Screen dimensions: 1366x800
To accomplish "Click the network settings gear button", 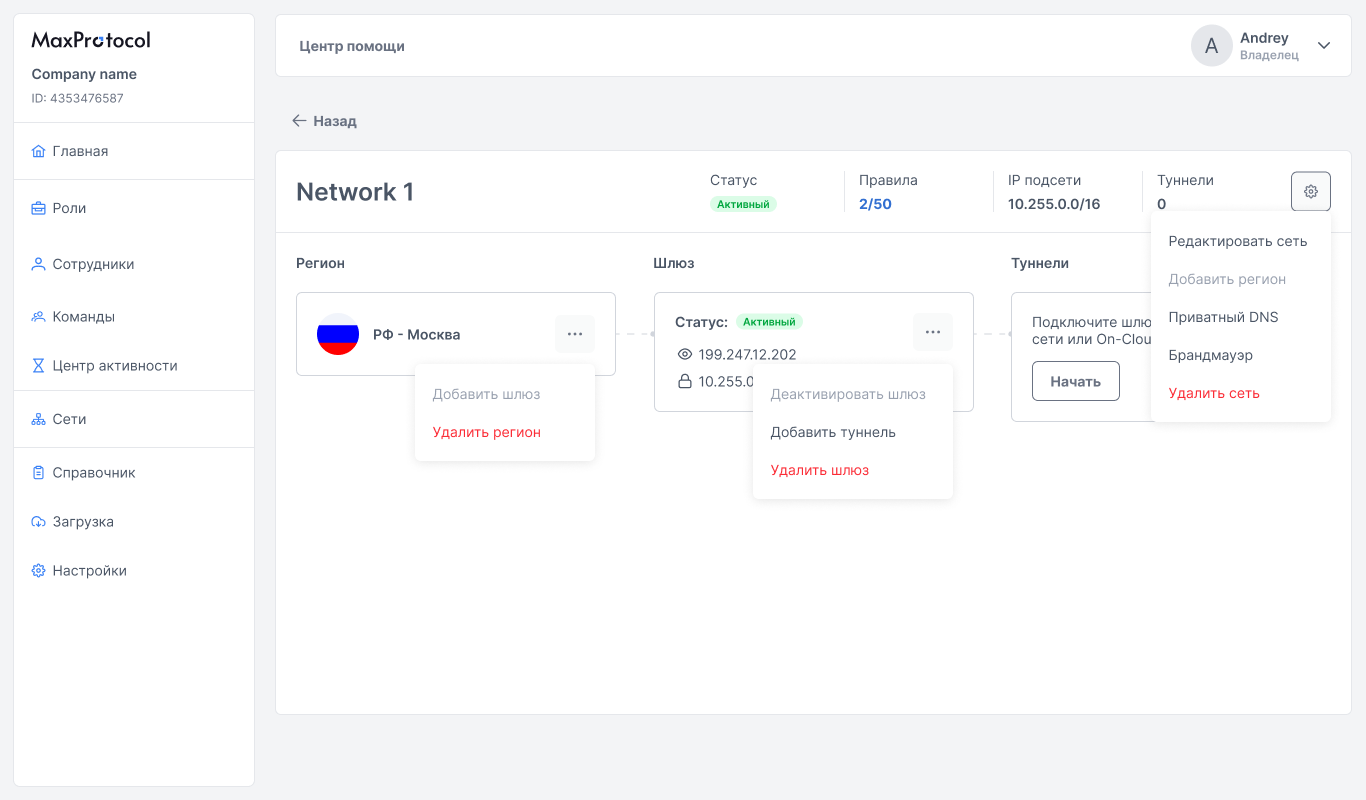I will point(1311,191).
